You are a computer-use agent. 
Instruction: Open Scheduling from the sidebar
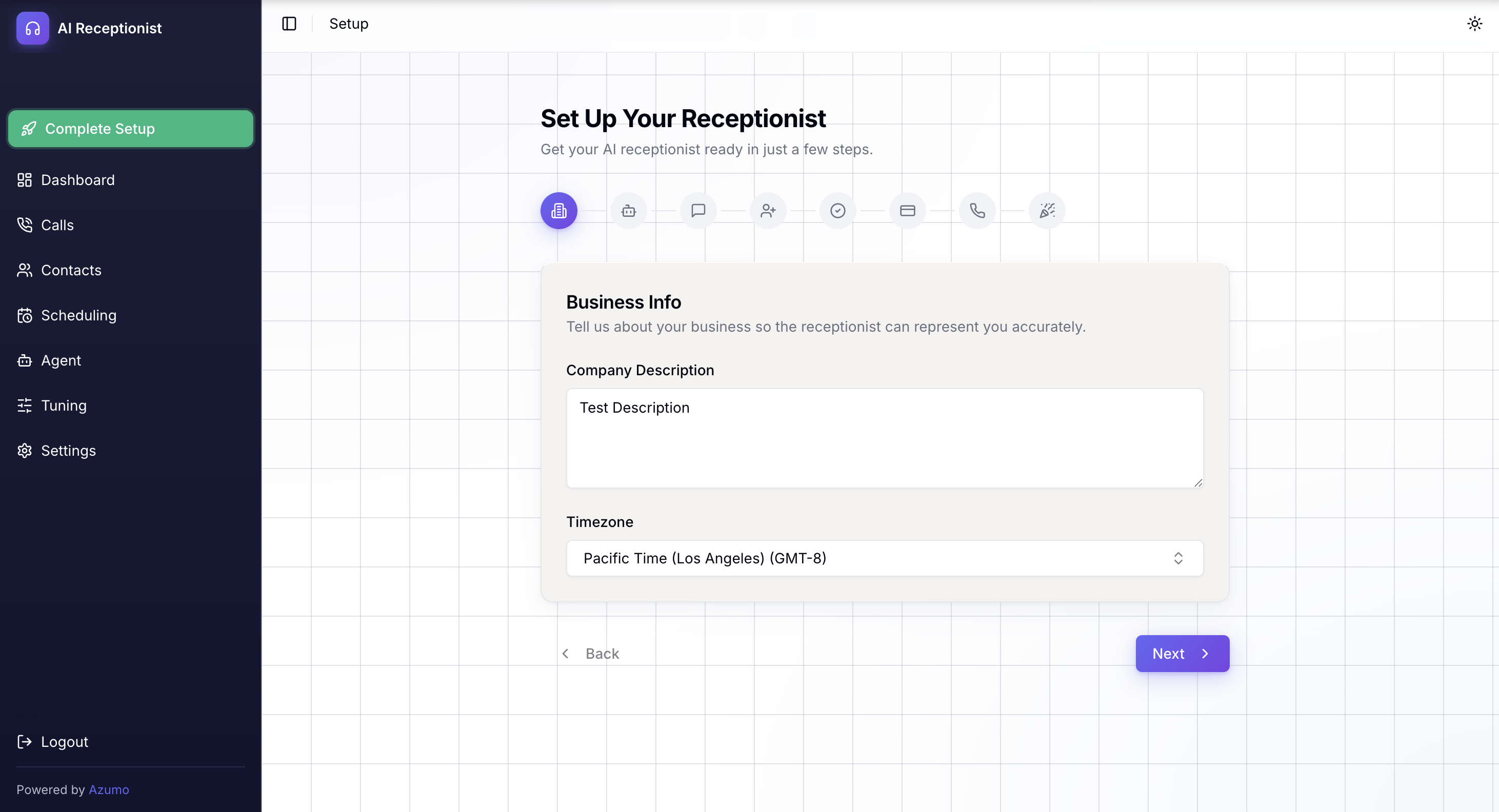coord(78,315)
